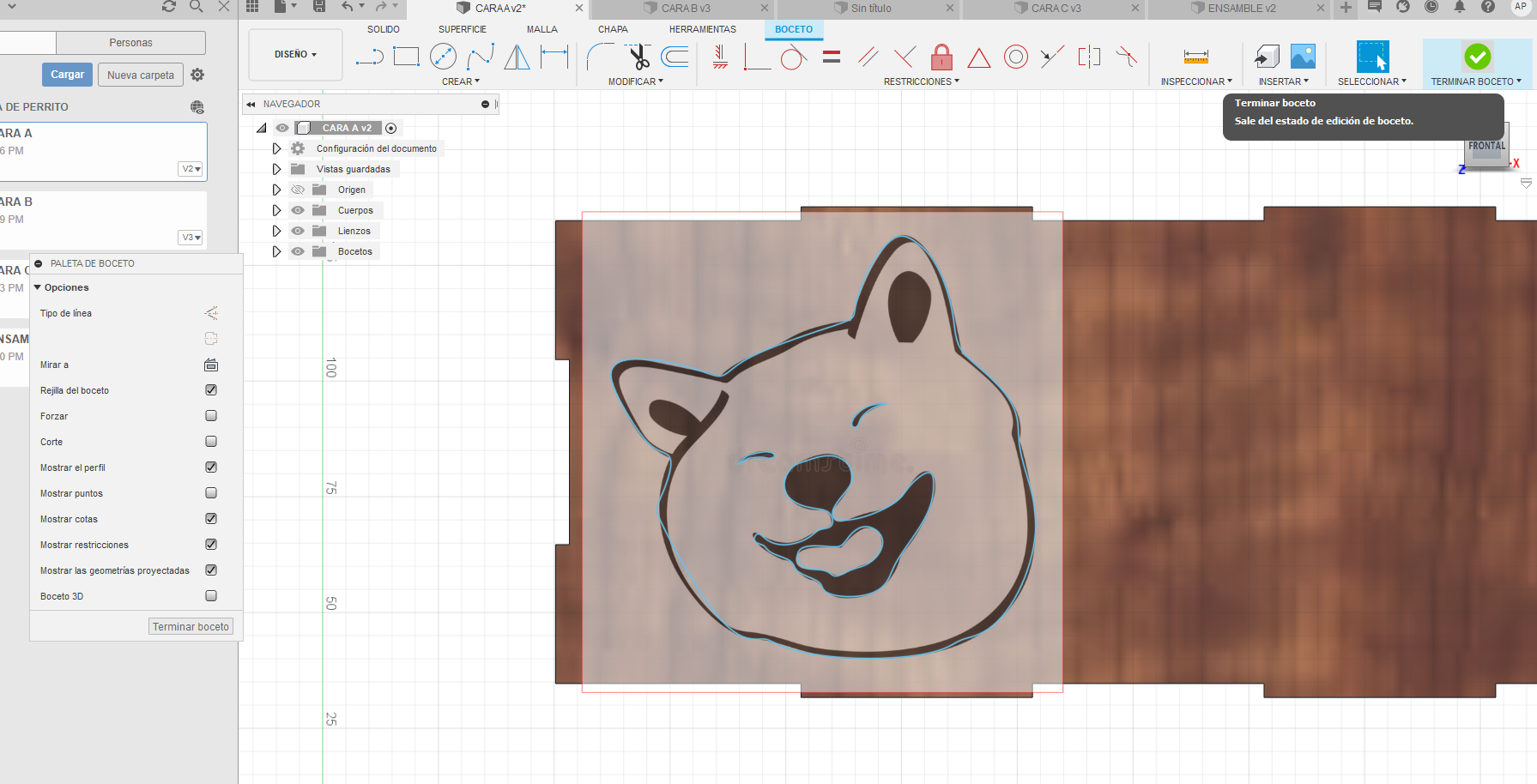
Task: Select the Line sketch tool
Action: pyautogui.click(x=369, y=57)
